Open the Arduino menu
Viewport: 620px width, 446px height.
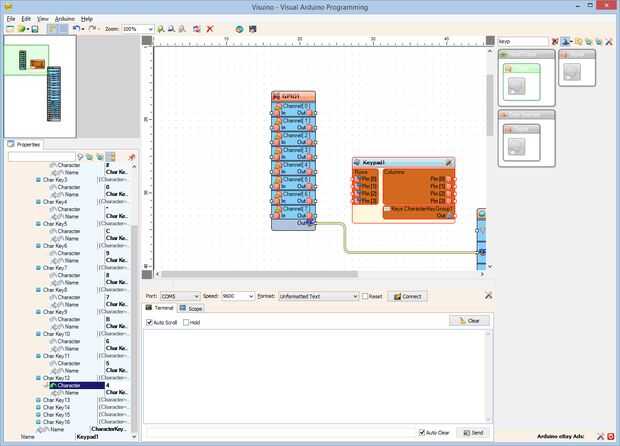(64, 19)
